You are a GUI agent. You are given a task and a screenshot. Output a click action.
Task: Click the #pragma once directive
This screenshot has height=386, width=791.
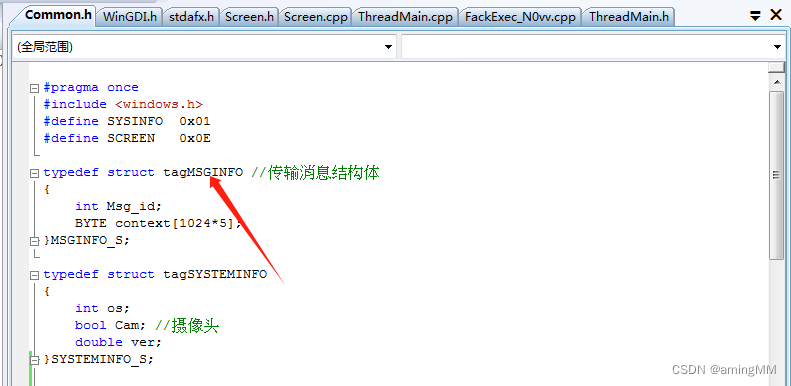(x=91, y=88)
